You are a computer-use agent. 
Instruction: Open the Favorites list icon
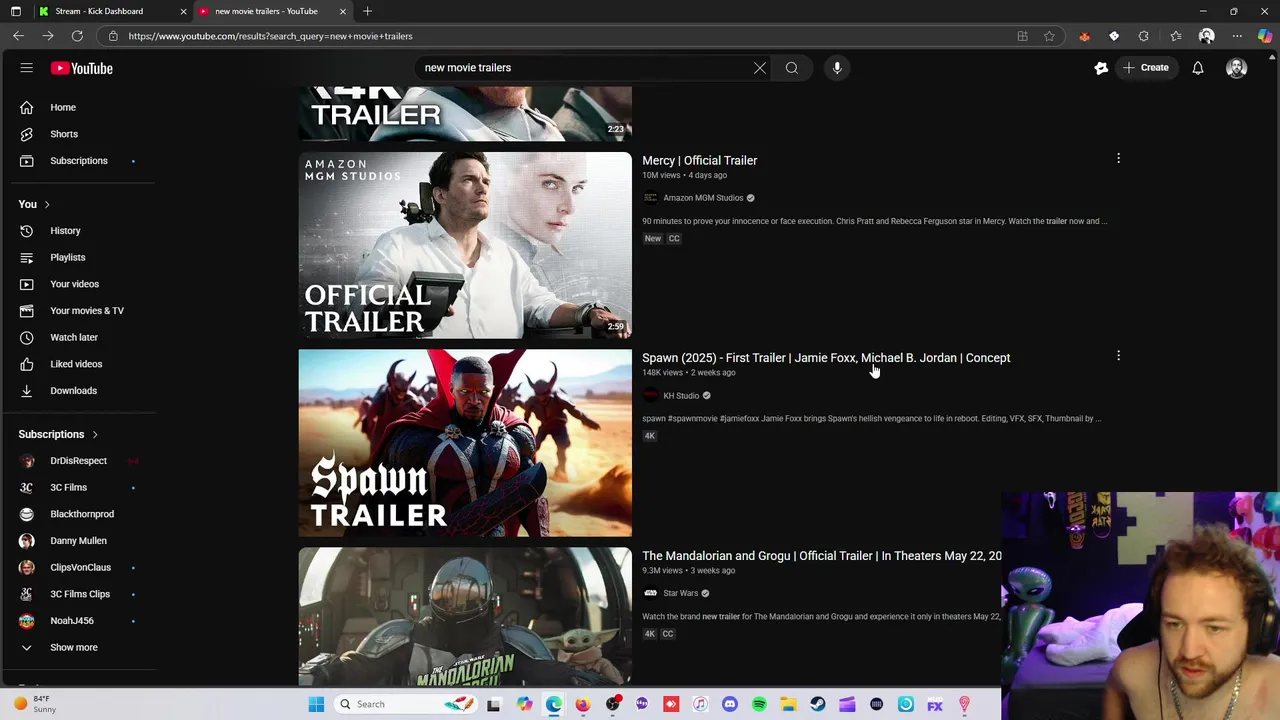point(1176,36)
